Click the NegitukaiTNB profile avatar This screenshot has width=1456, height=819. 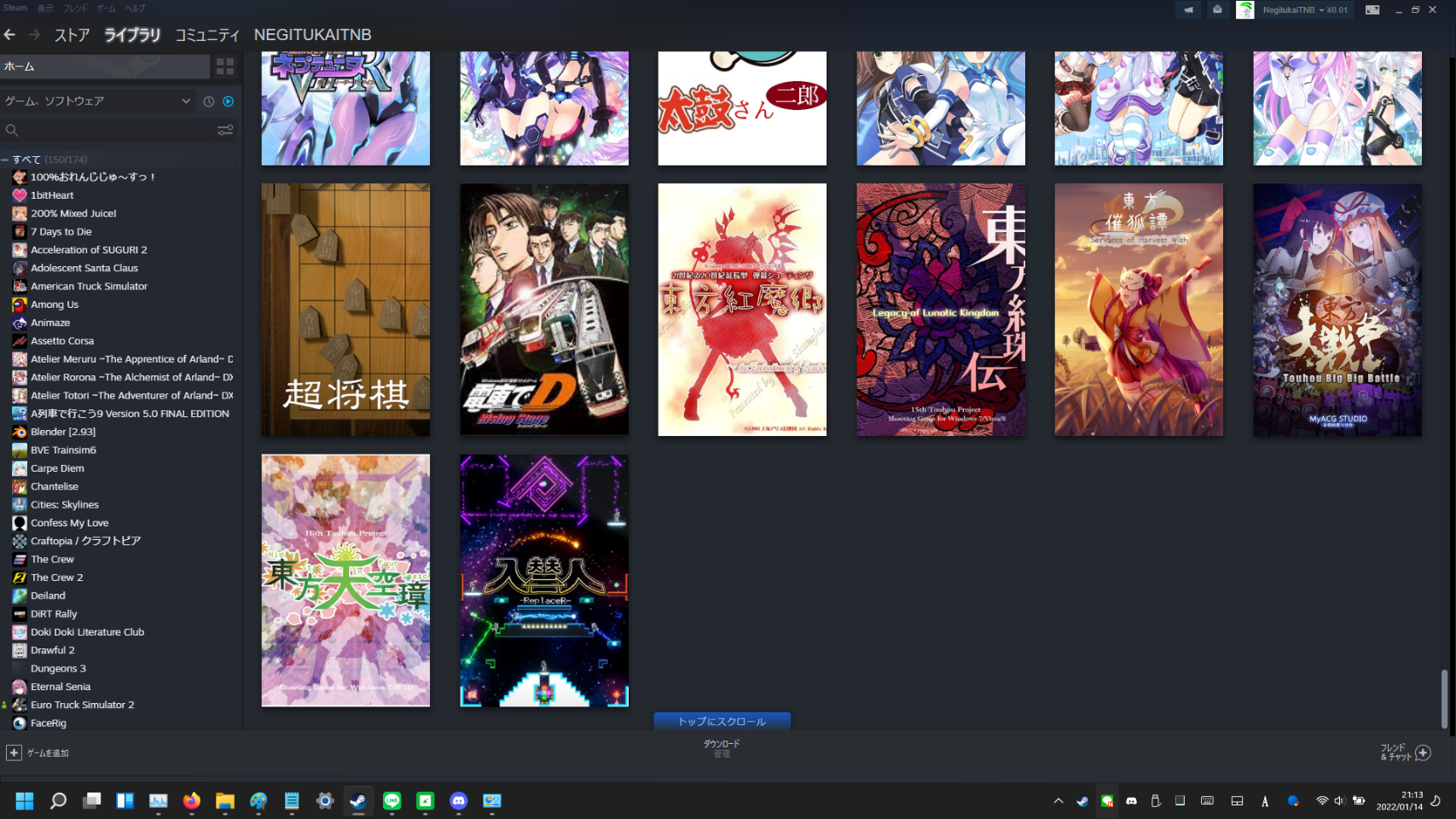1245,10
